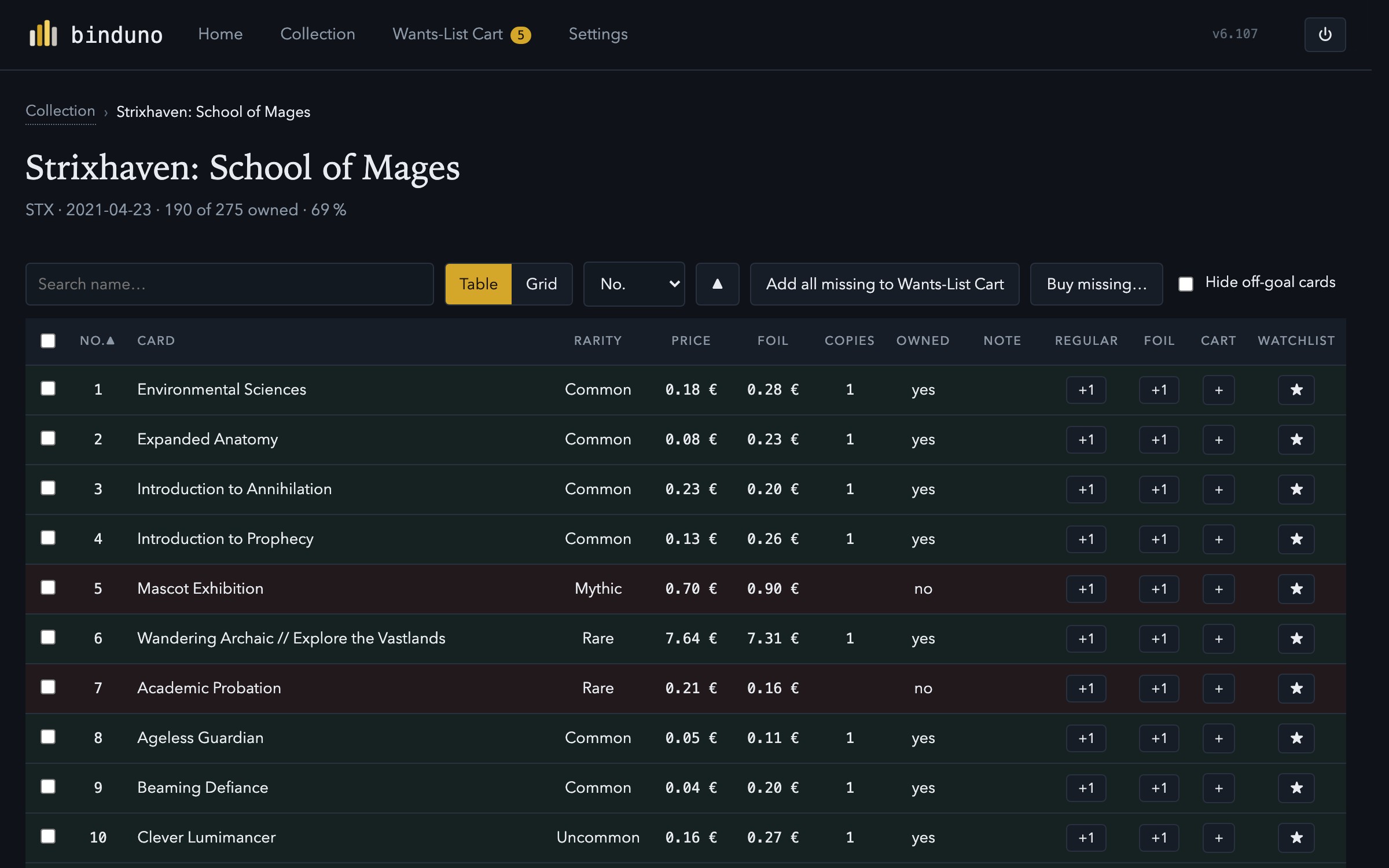Add Mascot Exhibition to cart
The image size is (1389, 868).
click(1218, 589)
